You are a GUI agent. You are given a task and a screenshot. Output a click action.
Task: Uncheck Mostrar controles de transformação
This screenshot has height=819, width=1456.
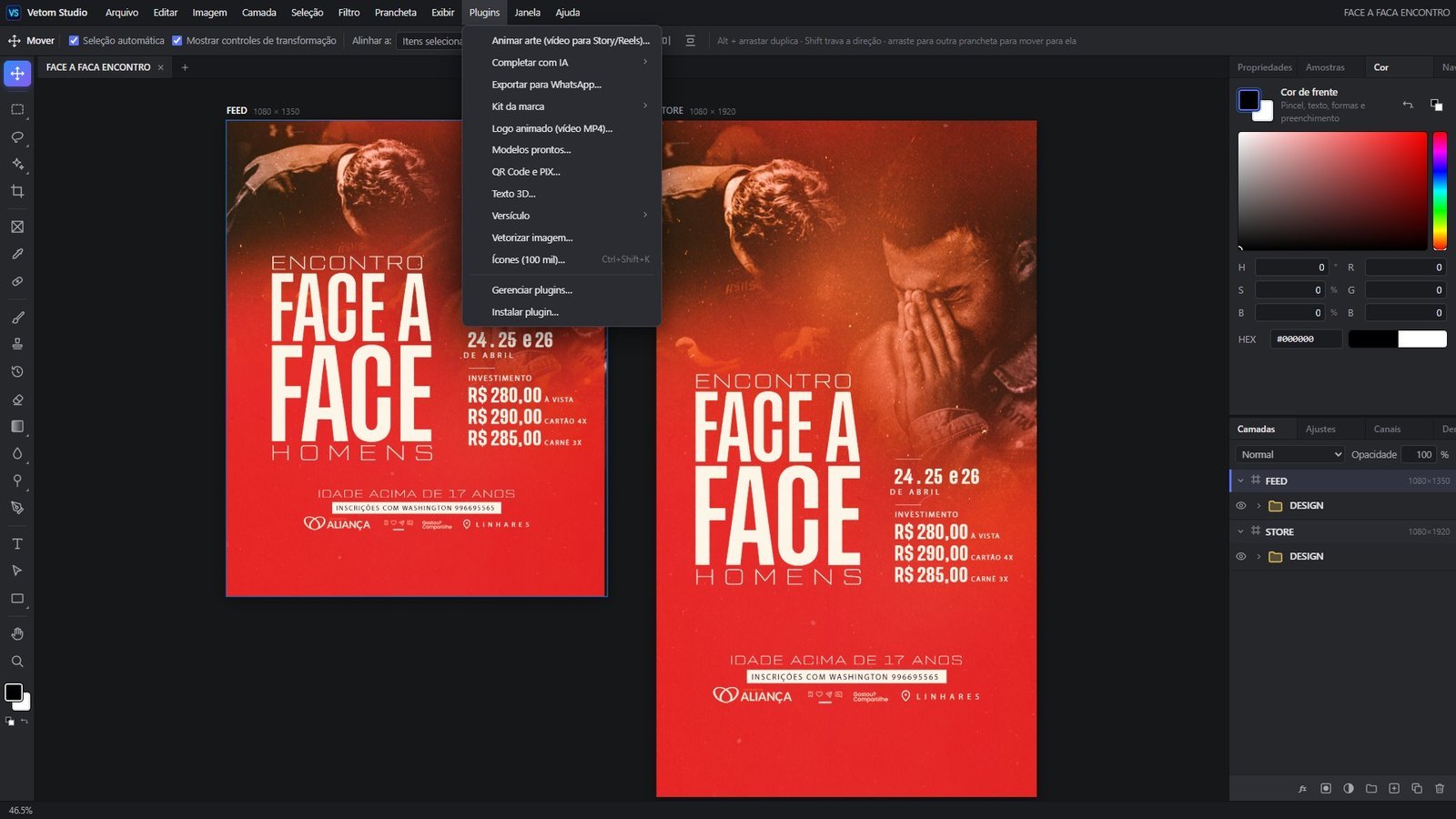(177, 40)
